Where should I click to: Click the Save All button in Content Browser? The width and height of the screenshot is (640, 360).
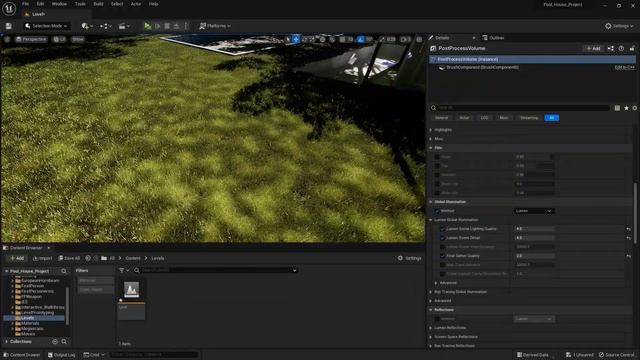[69, 258]
